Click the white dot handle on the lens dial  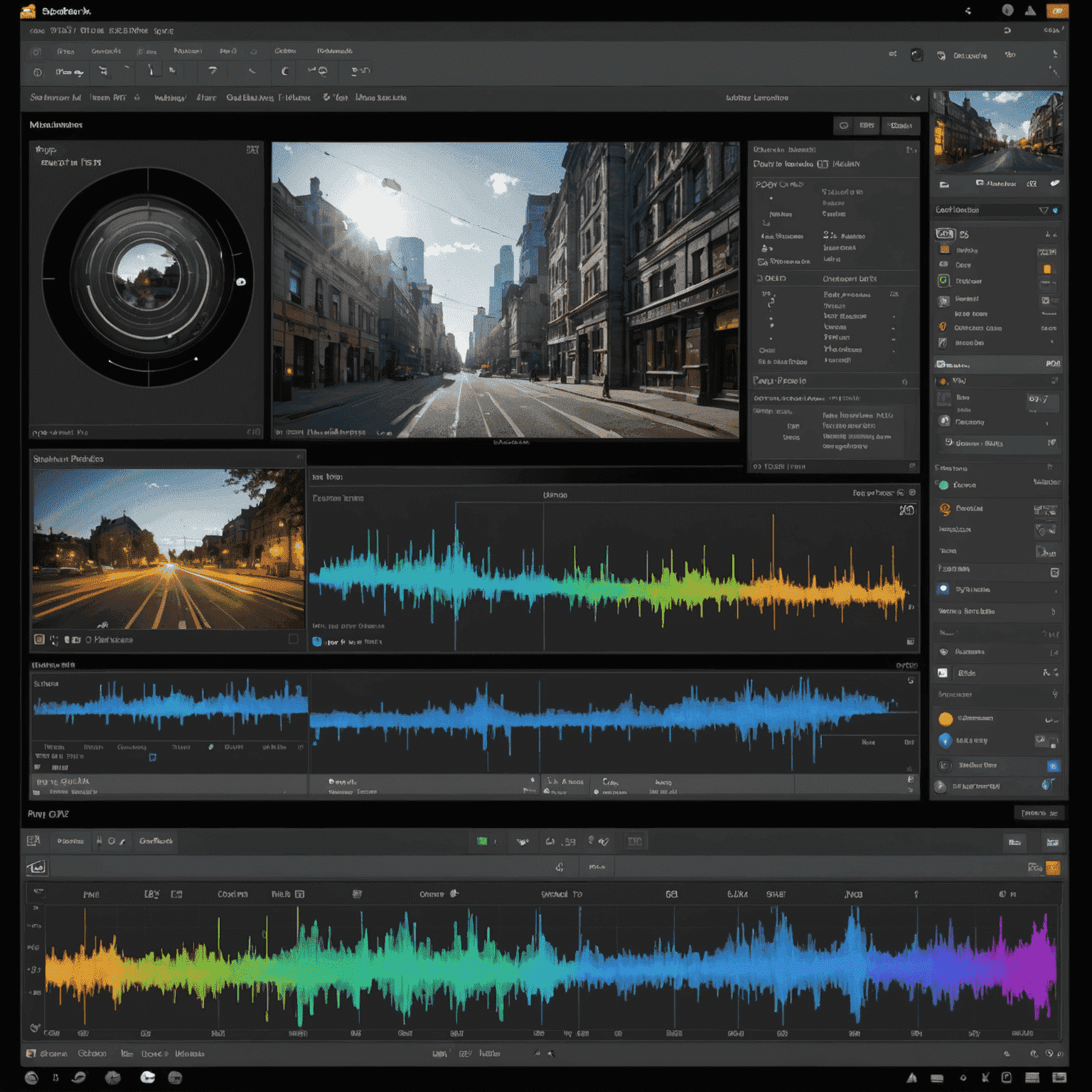[241, 282]
